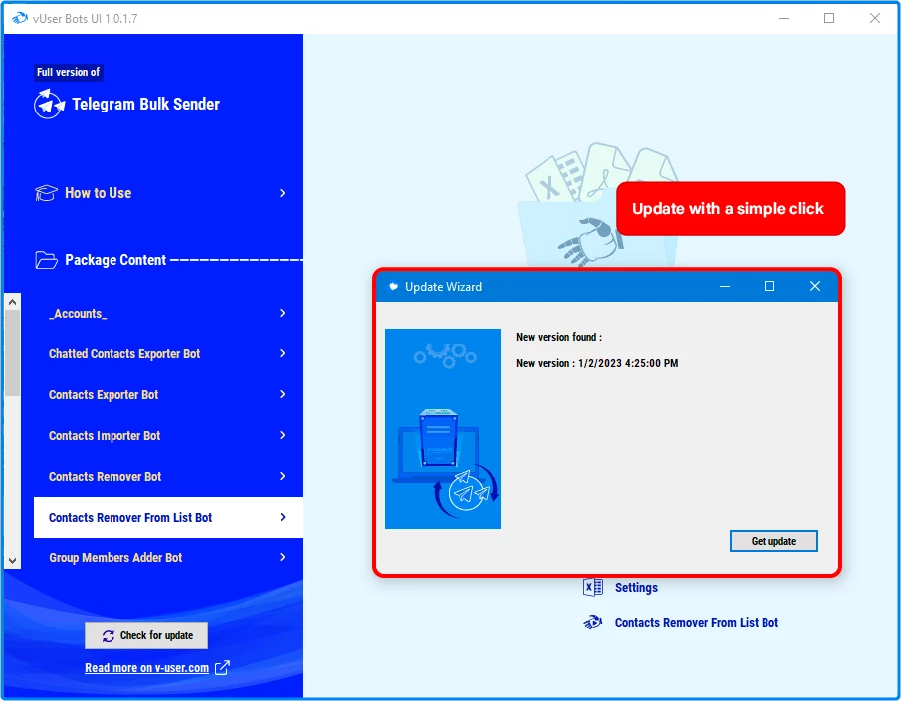Image resolution: width=901 pixels, height=701 pixels.
Task: Minimize the vUser Bots UI window
Action: click(784, 18)
